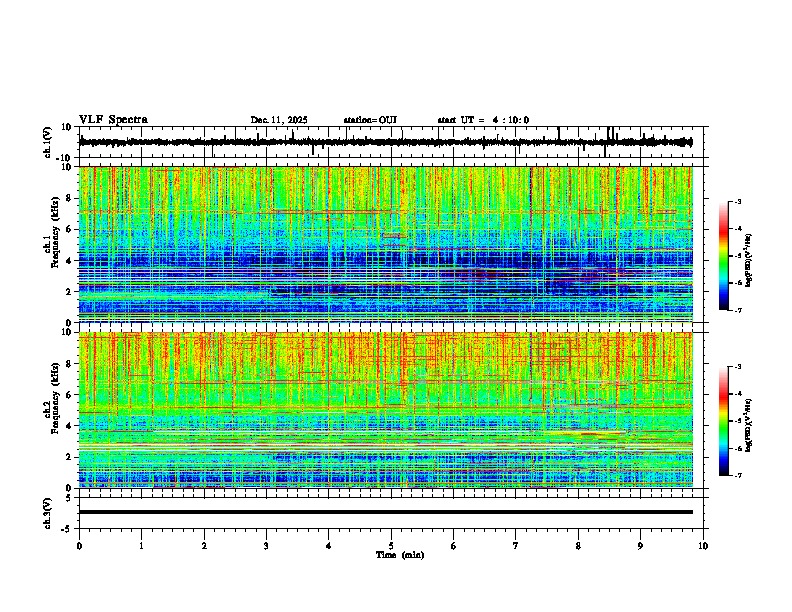Click the 'station=OUI' header label
The height and width of the screenshot is (612, 792).
tap(370, 120)
